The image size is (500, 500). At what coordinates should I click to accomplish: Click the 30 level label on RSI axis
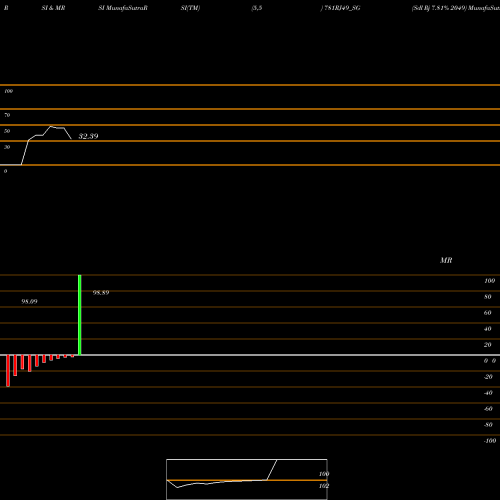pyautogui.click(x=7, y=147)
